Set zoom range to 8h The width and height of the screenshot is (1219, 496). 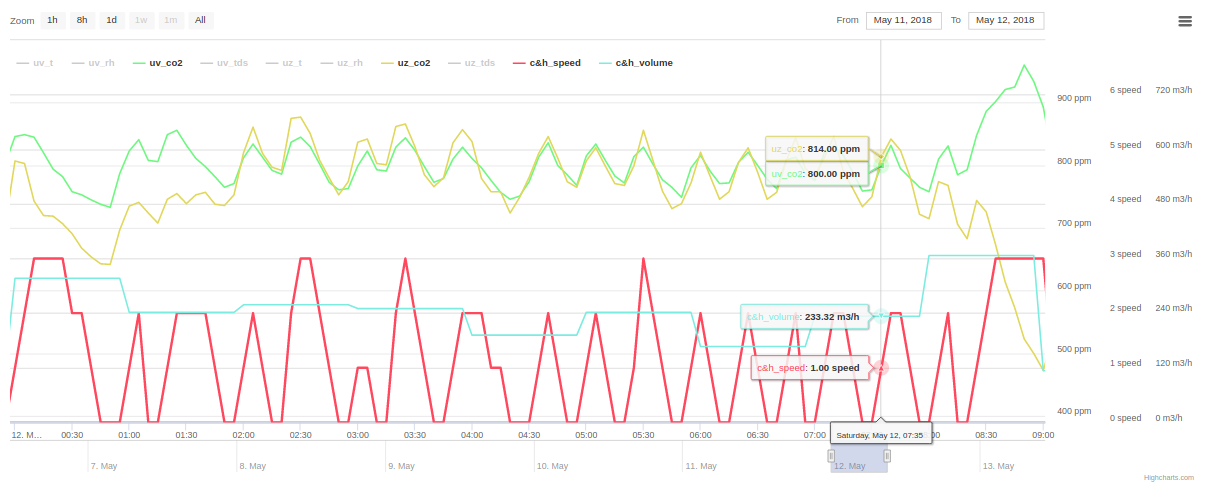(82, 20)
